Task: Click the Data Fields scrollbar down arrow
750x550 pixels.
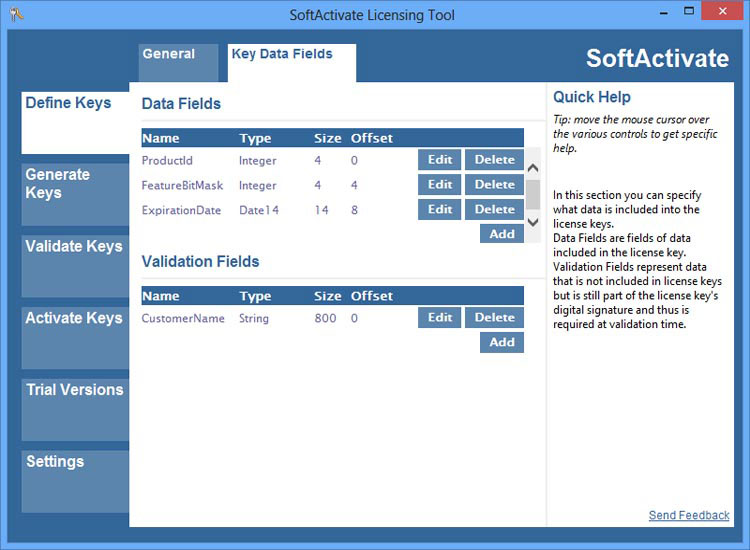Action: click(x=533, y=222)
